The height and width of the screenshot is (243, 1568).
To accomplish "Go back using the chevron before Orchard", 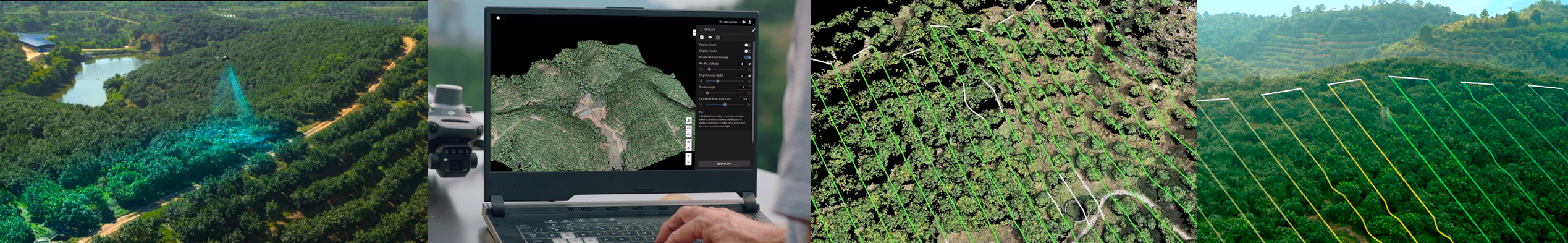I will point(701,30).
